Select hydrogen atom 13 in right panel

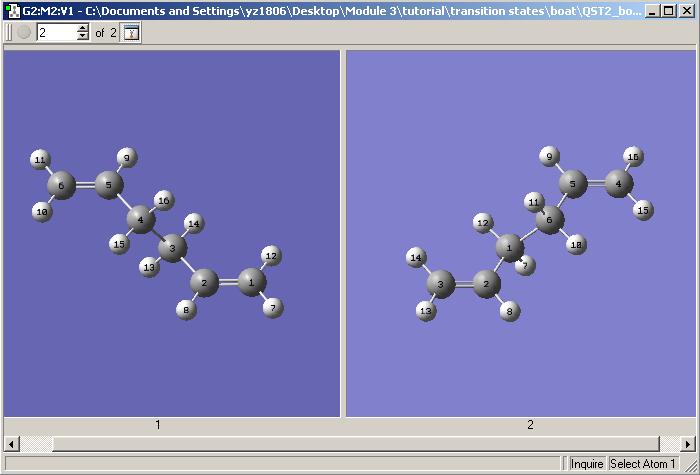tap(426, 311)
